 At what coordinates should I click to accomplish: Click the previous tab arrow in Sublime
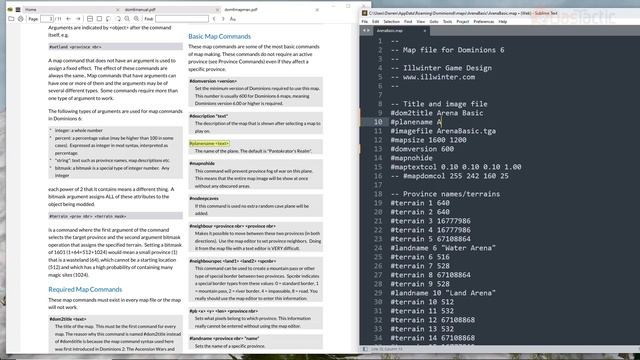(x=364, y=31)
